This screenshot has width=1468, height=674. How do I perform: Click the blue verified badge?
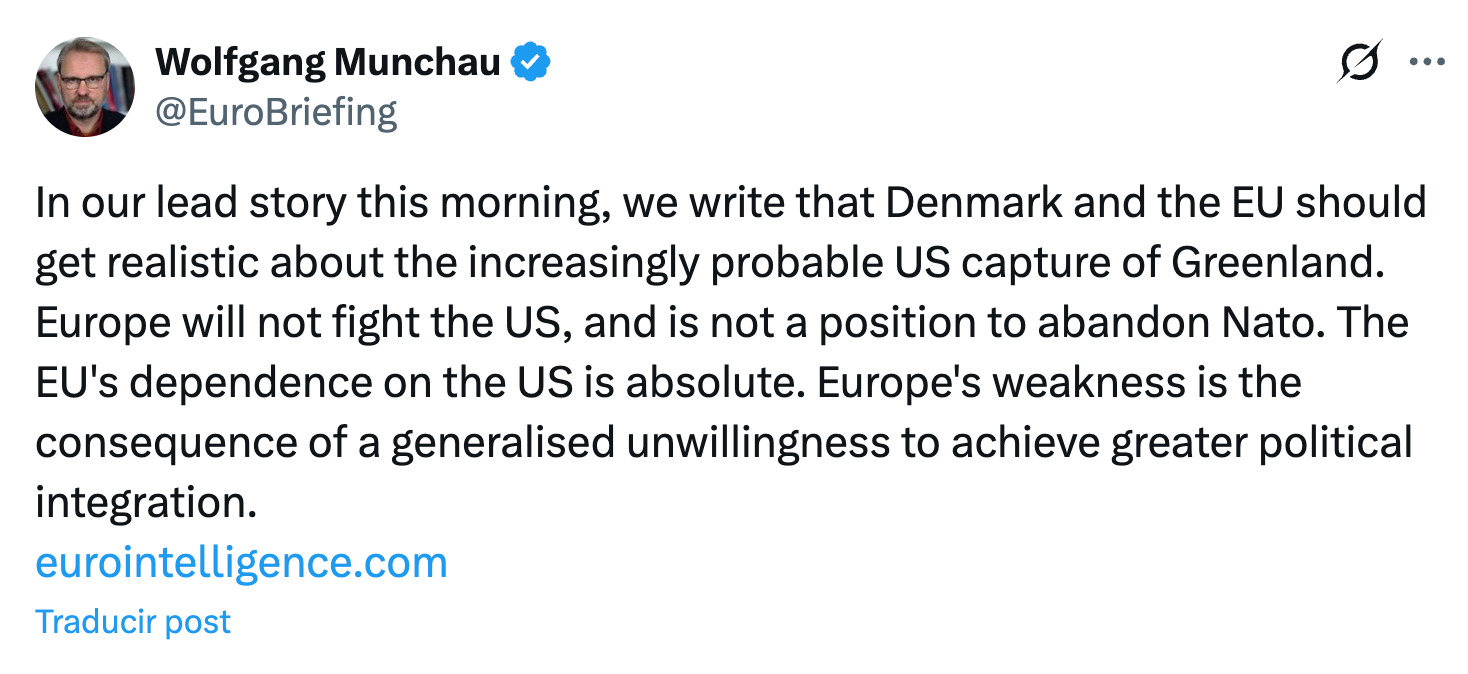tap(531, 63)
